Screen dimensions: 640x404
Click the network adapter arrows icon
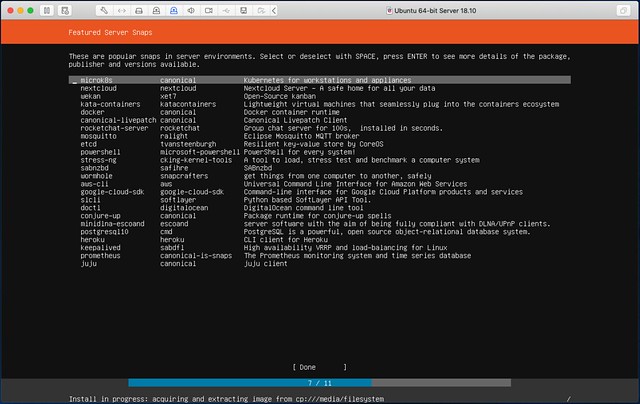122,11
